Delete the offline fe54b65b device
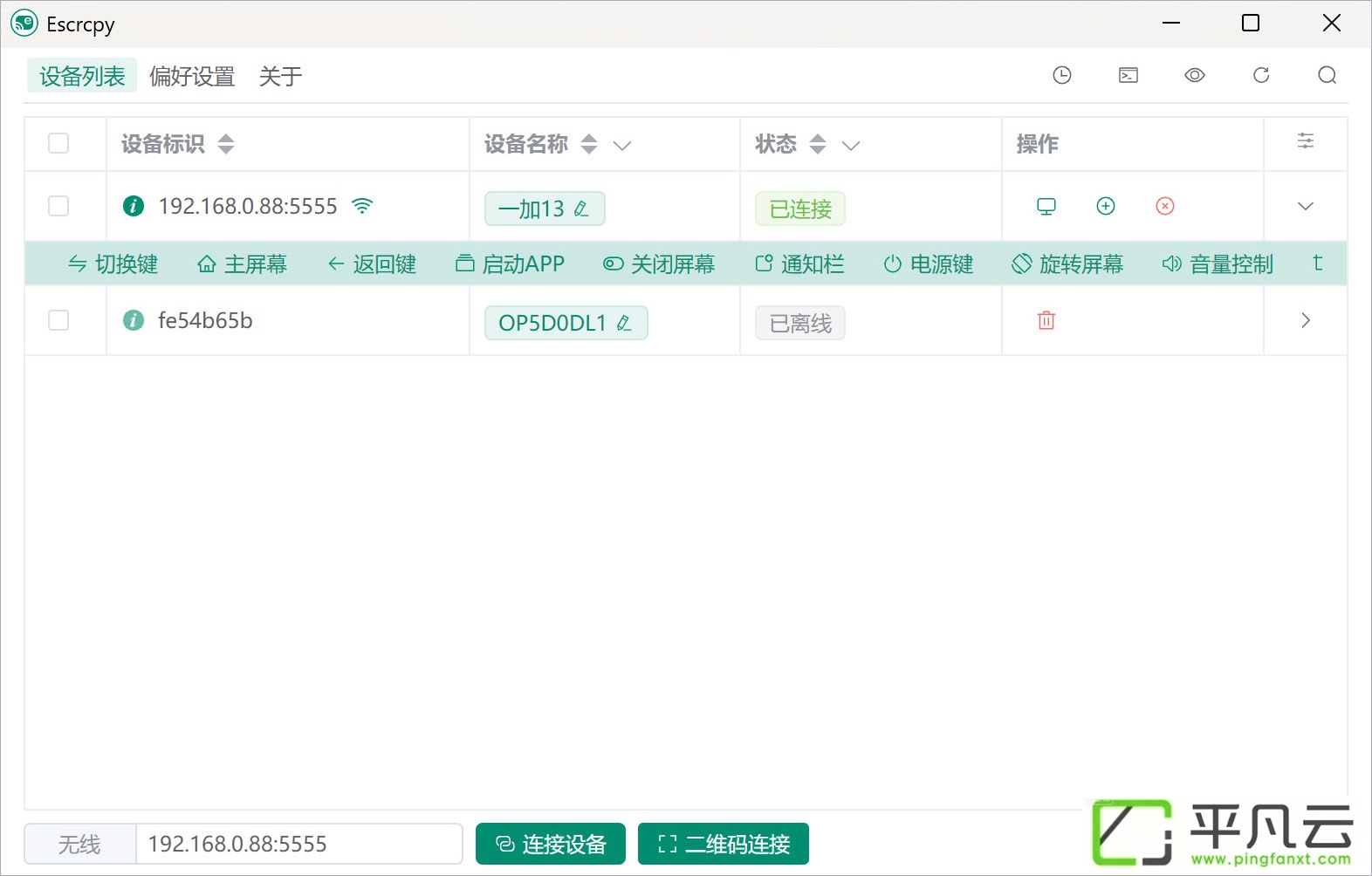This screenshot has height=876, width=1372. [x=1046, y=320]
